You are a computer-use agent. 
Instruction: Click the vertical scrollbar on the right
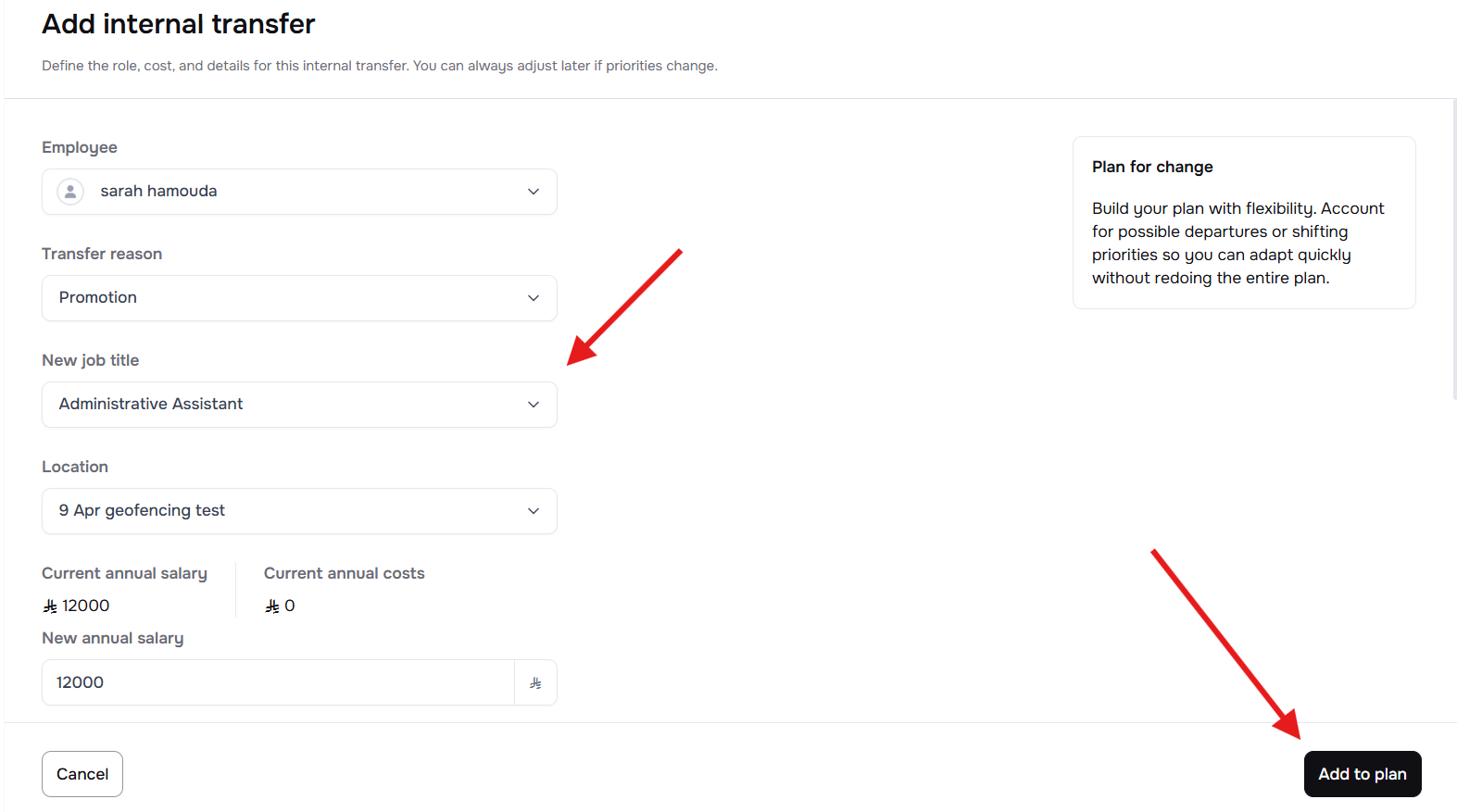[1453, 250]
